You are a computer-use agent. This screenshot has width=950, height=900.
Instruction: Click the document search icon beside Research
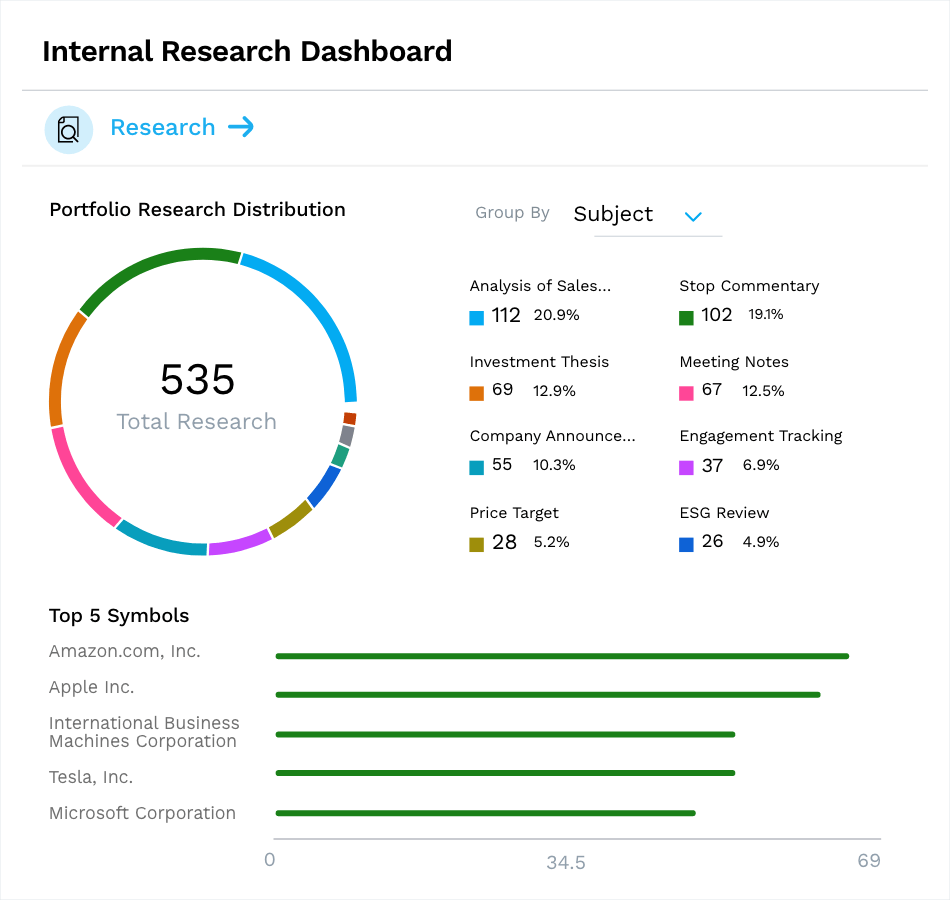coord(68,129)
